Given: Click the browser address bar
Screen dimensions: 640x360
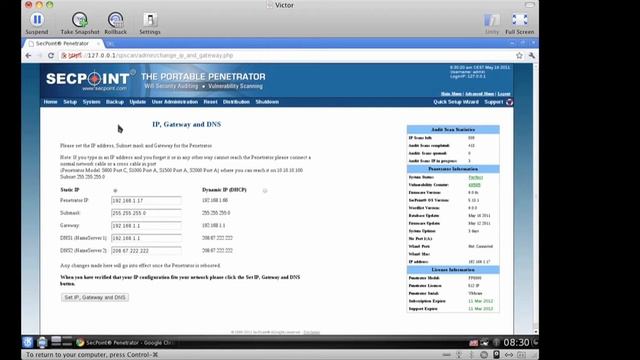Looking at the screenshot, I should click(x=286, y=56).
